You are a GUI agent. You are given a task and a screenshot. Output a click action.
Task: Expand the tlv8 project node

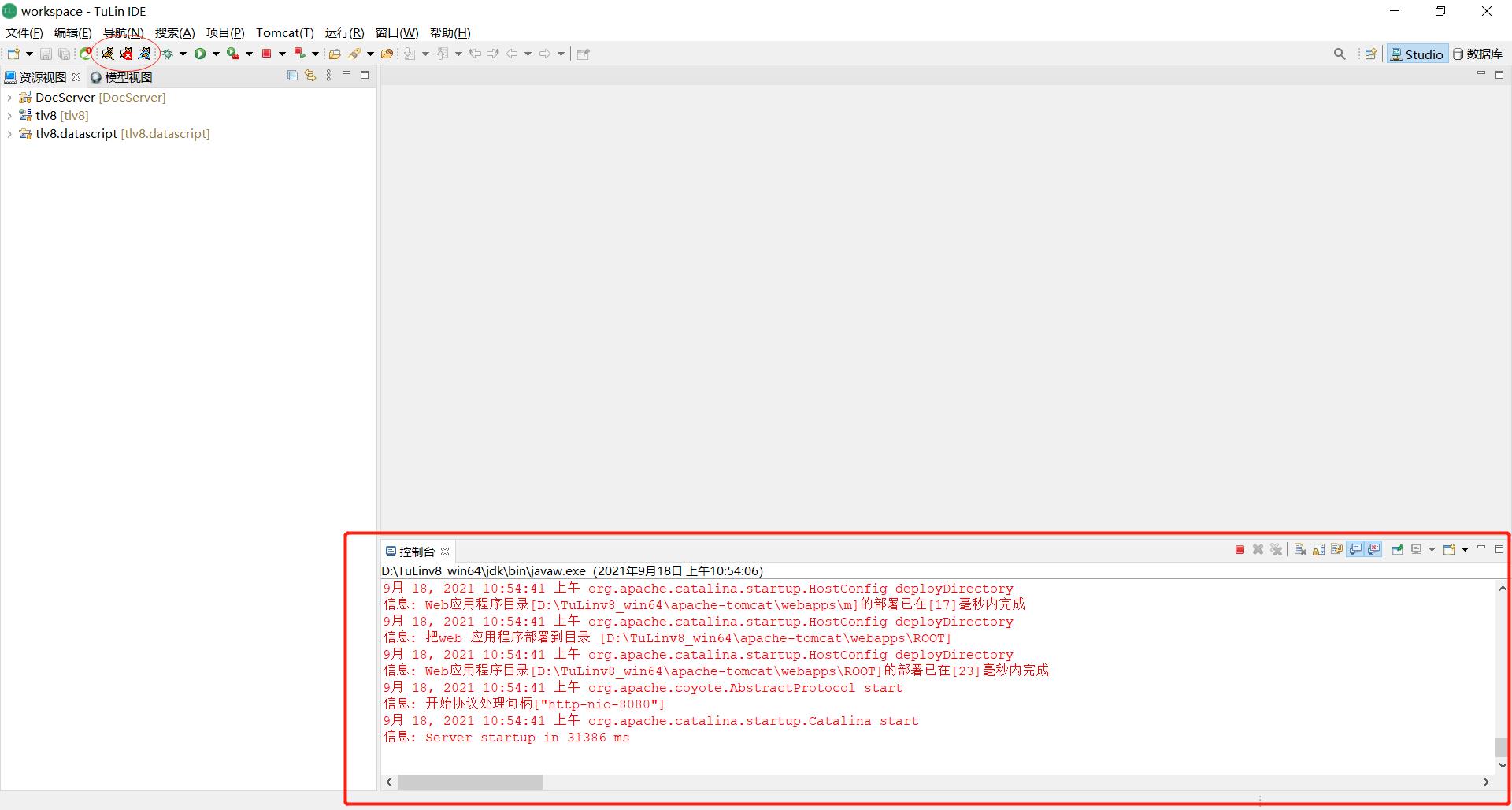(x=9, y=116)
